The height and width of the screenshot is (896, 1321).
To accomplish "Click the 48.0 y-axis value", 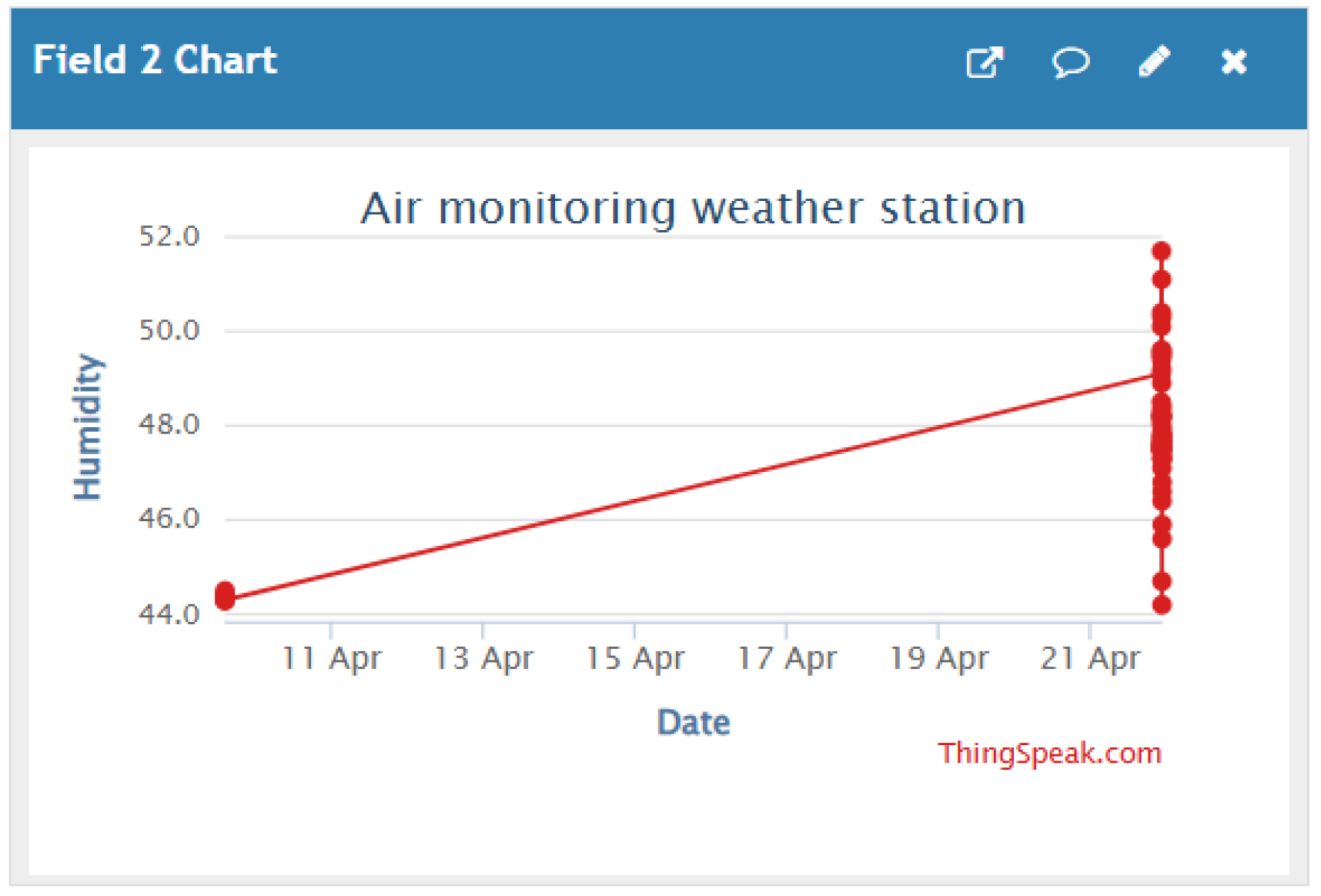I will pos(169,424).
